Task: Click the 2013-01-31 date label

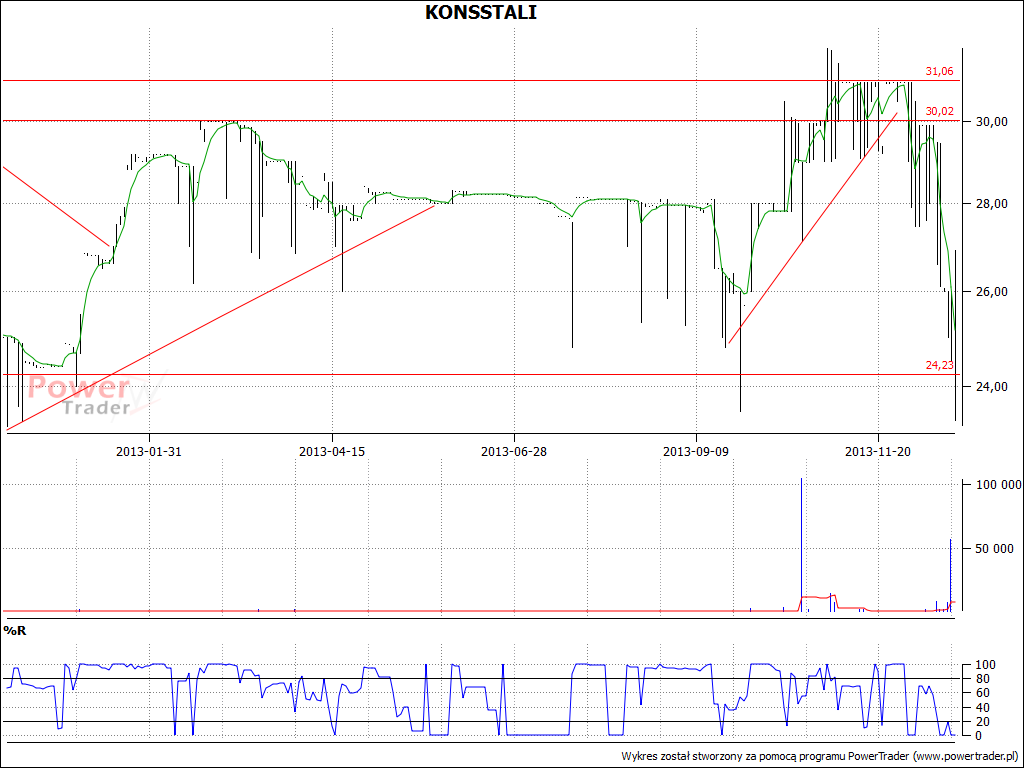Action: [x=149, y=451]
